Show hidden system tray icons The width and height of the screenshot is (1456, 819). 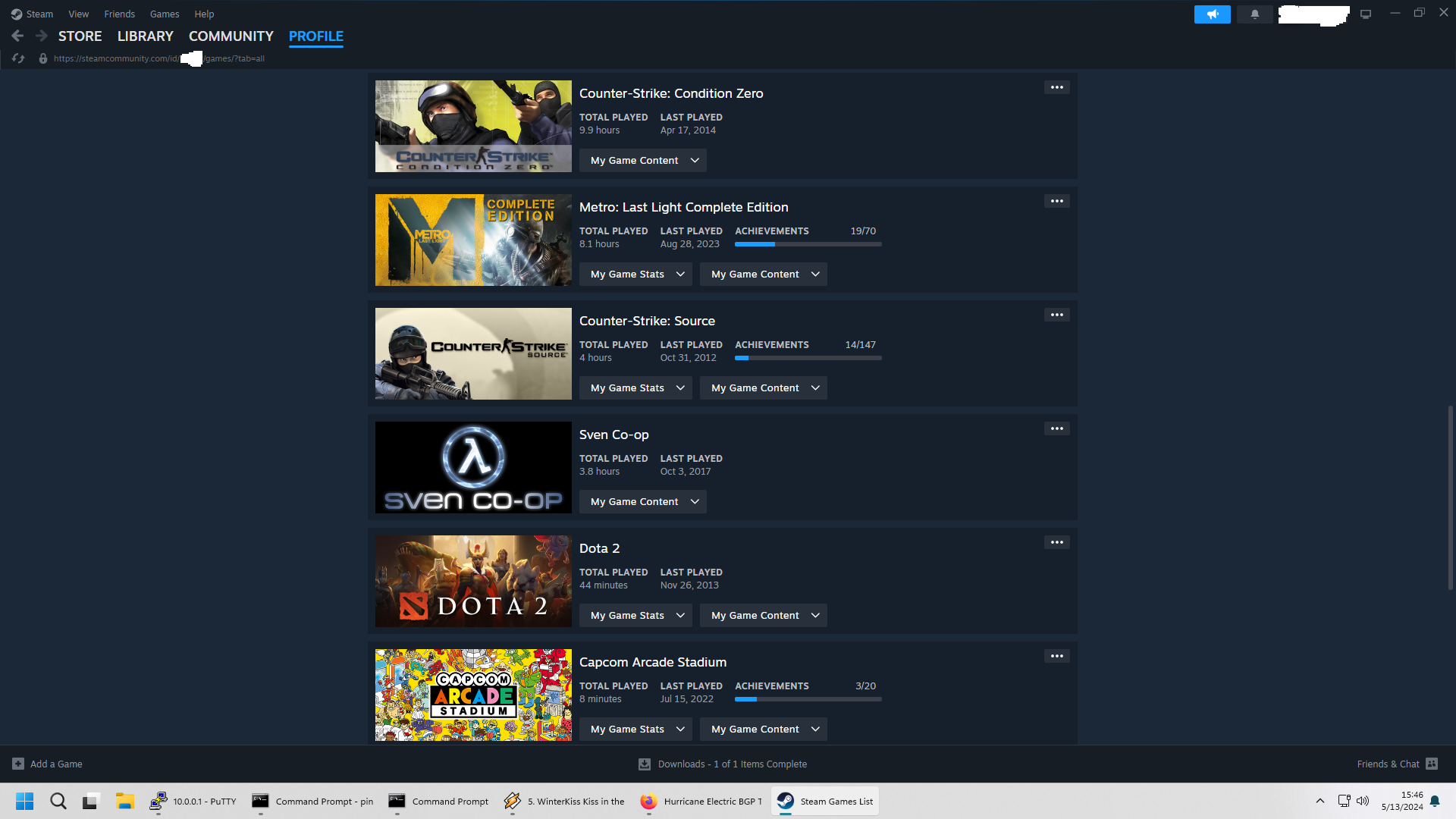(x=1319, y=801)
